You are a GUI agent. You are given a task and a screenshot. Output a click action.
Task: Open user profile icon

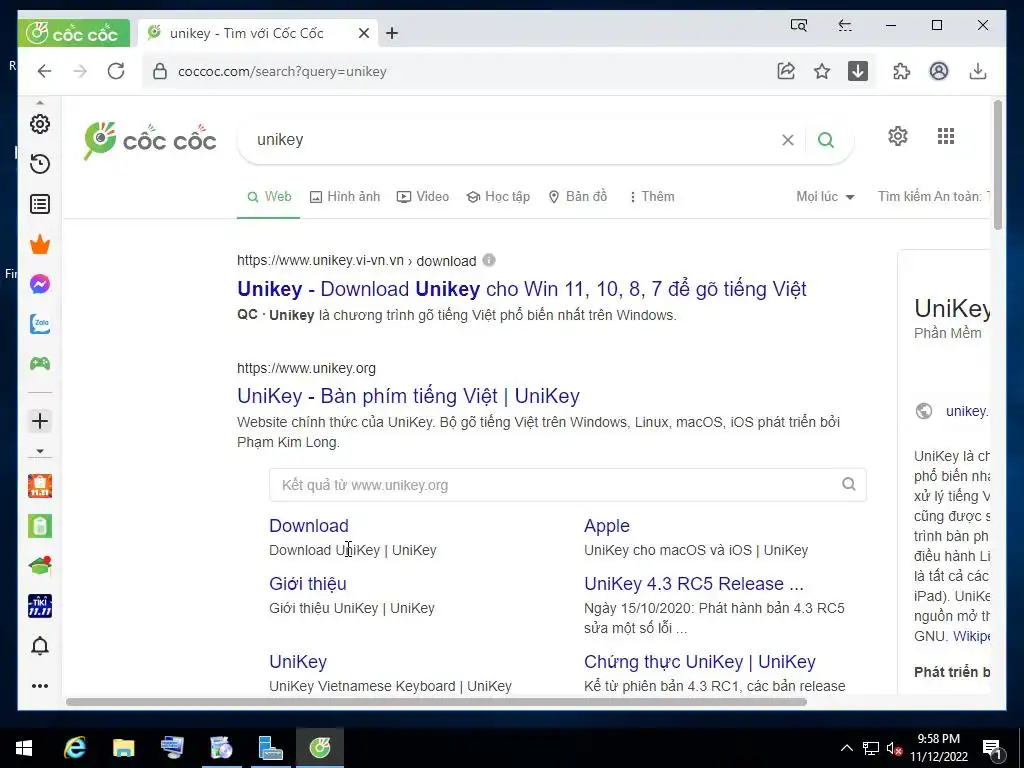click(939, 71)
